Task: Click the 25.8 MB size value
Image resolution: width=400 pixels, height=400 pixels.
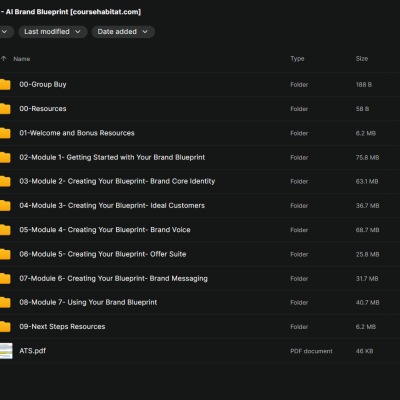Action: coord(367,254)
